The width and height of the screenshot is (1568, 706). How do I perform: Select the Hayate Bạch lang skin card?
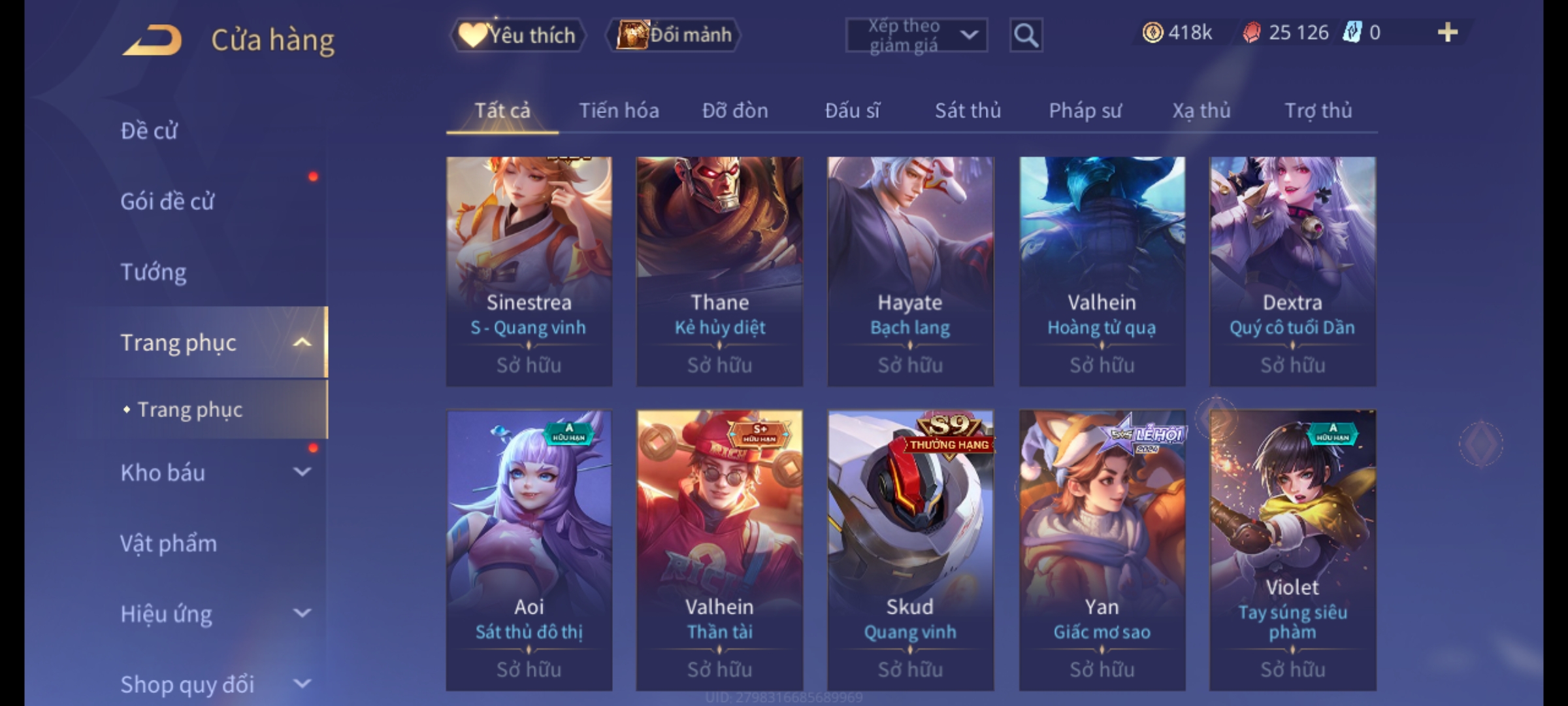pyautogui.click(x=910, y=271)
